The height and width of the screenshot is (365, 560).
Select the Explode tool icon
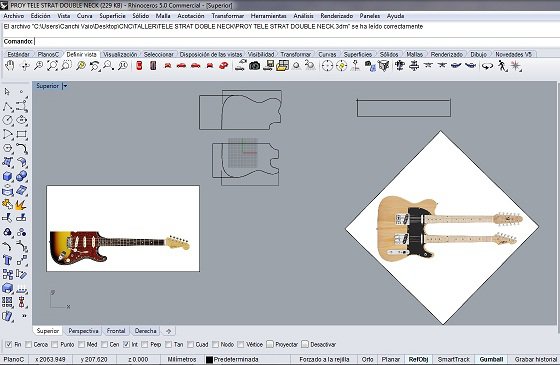(x=21, y=205)
